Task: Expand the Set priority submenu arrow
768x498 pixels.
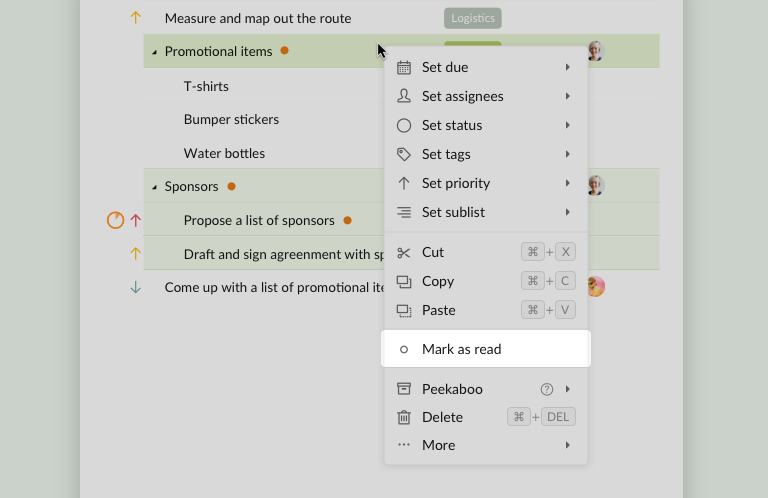Action: 567,183
